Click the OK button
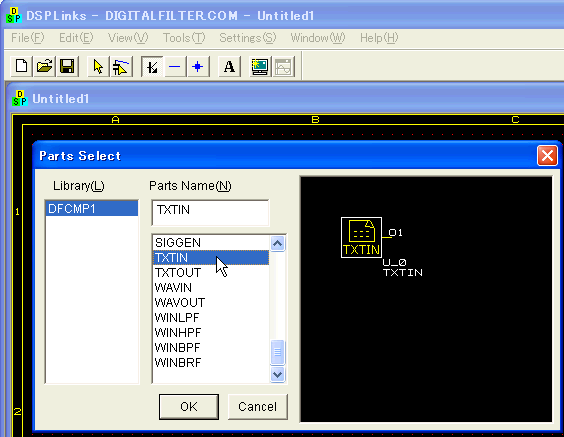Viewport: 564px width, 437px height. point(189,407)
